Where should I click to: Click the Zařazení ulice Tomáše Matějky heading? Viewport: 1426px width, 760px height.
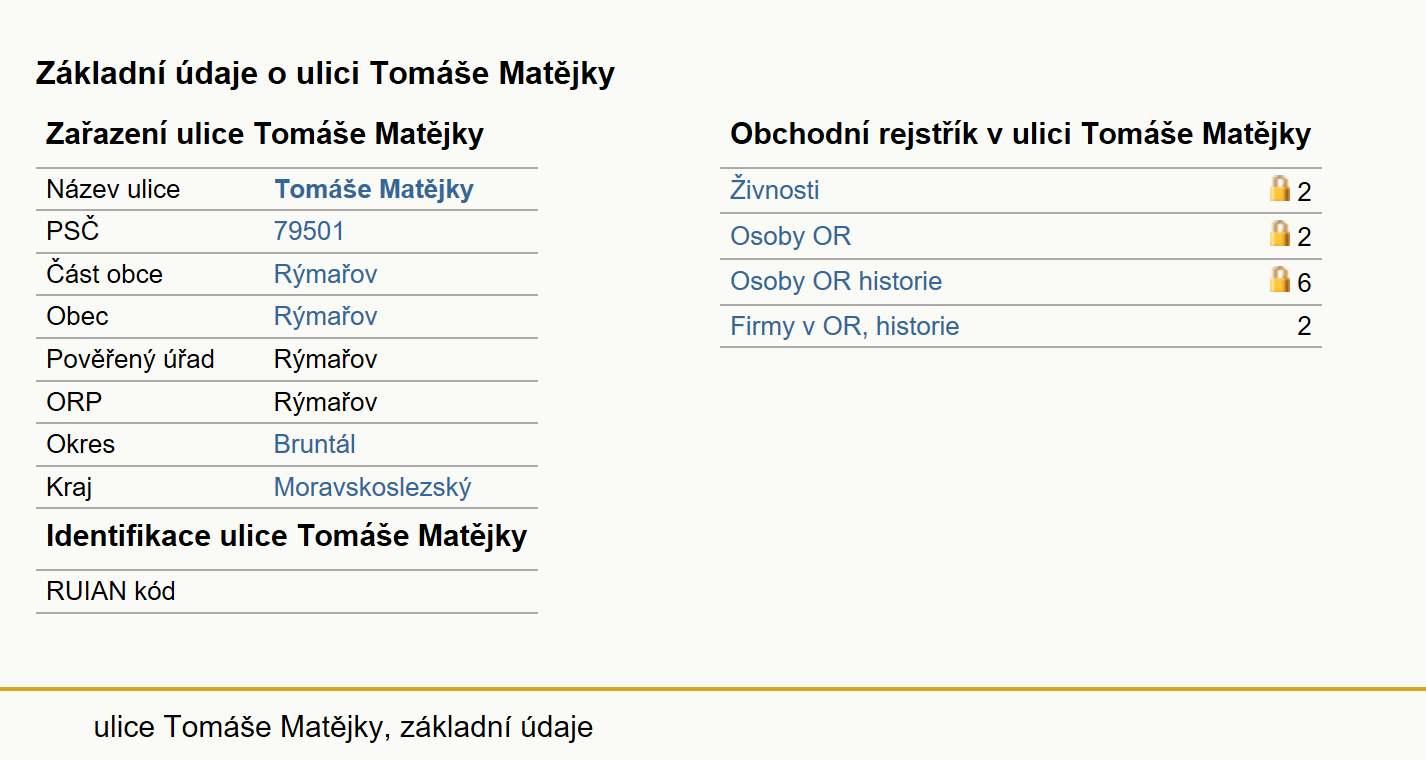(265, 134)
